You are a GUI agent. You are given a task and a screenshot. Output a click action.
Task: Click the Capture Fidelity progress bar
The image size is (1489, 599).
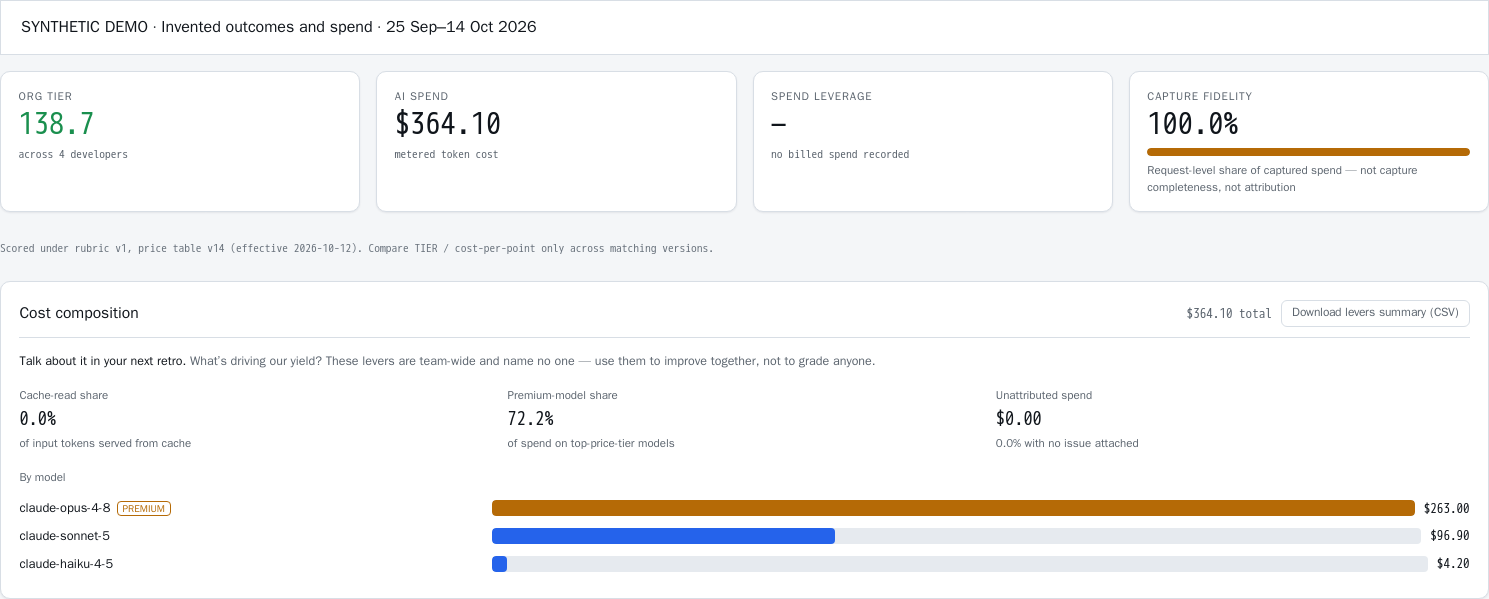[1308, 152]
